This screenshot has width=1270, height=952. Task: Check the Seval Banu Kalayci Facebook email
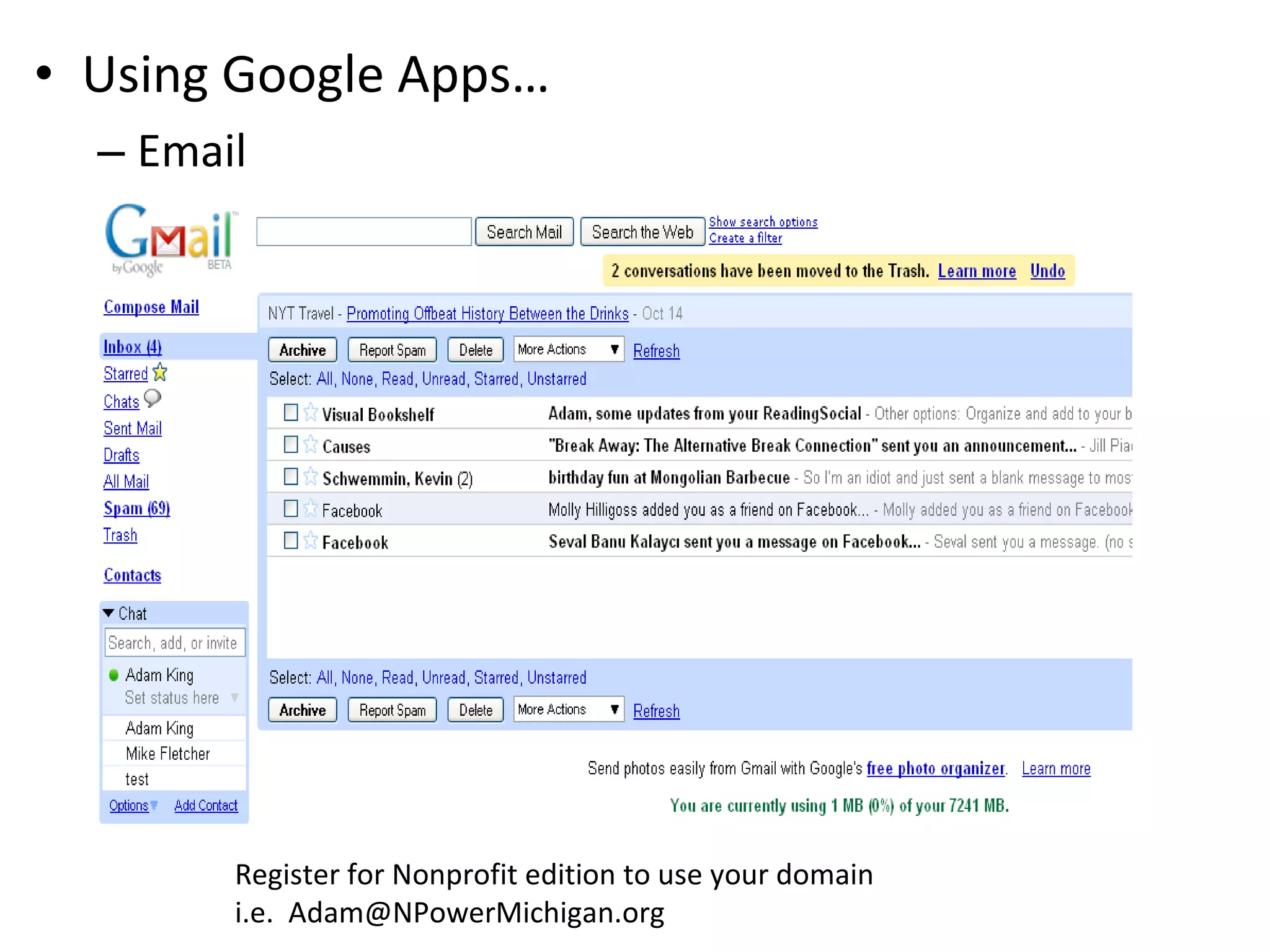coord(290,541)
